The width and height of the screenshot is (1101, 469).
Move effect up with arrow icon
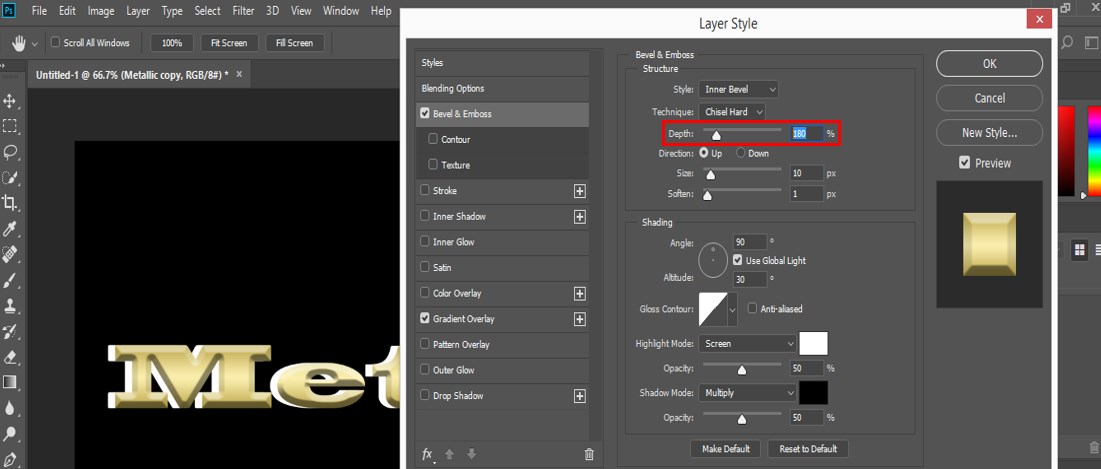pos(449,454)
